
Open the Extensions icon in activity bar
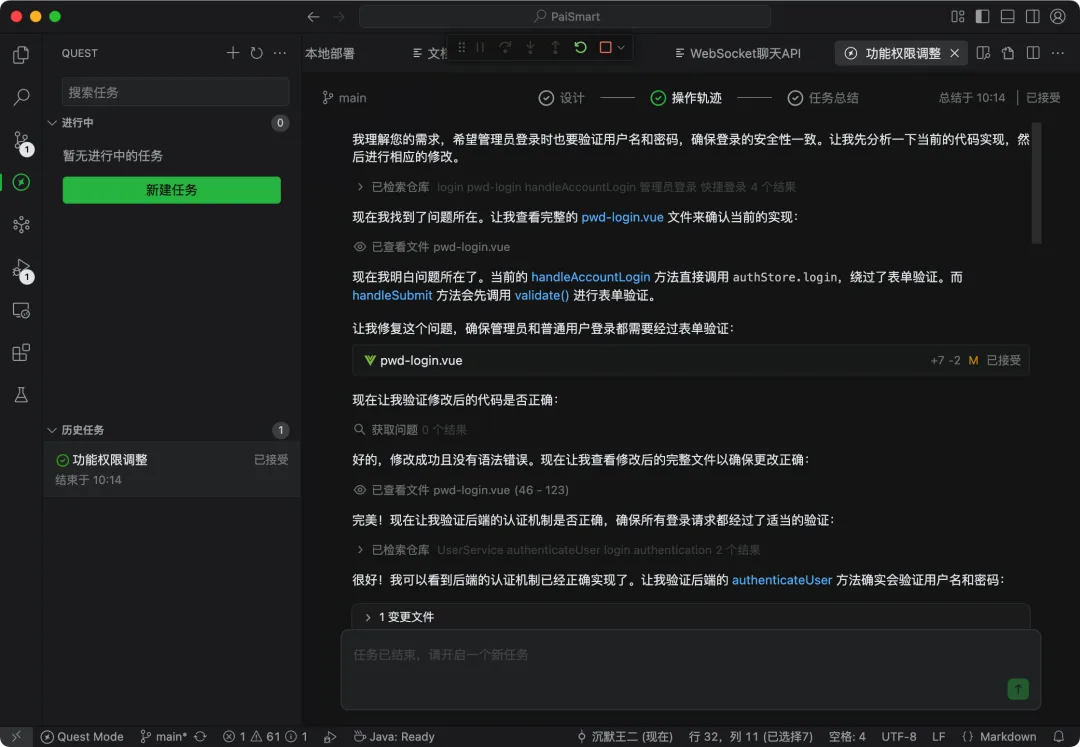click(21, 353)
